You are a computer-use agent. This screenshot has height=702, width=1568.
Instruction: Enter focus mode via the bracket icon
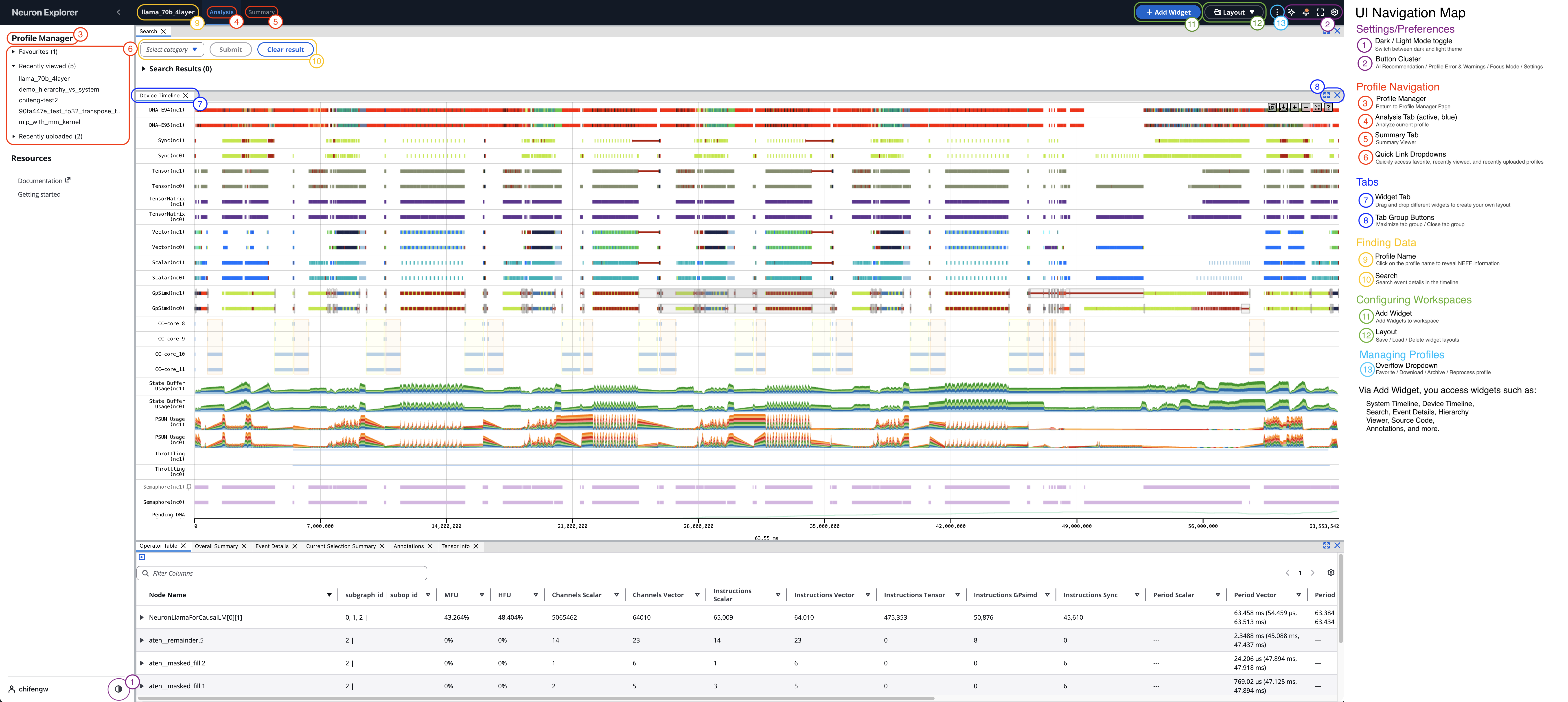pyautogui.click(x=1320, y=12)
